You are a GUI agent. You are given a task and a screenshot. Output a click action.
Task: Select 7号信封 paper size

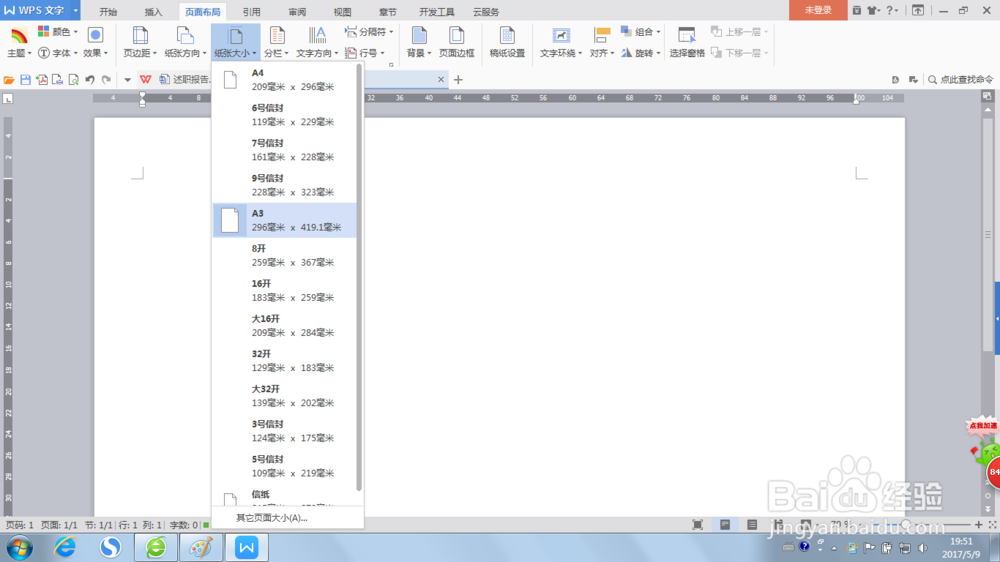(x=284, y=150)
